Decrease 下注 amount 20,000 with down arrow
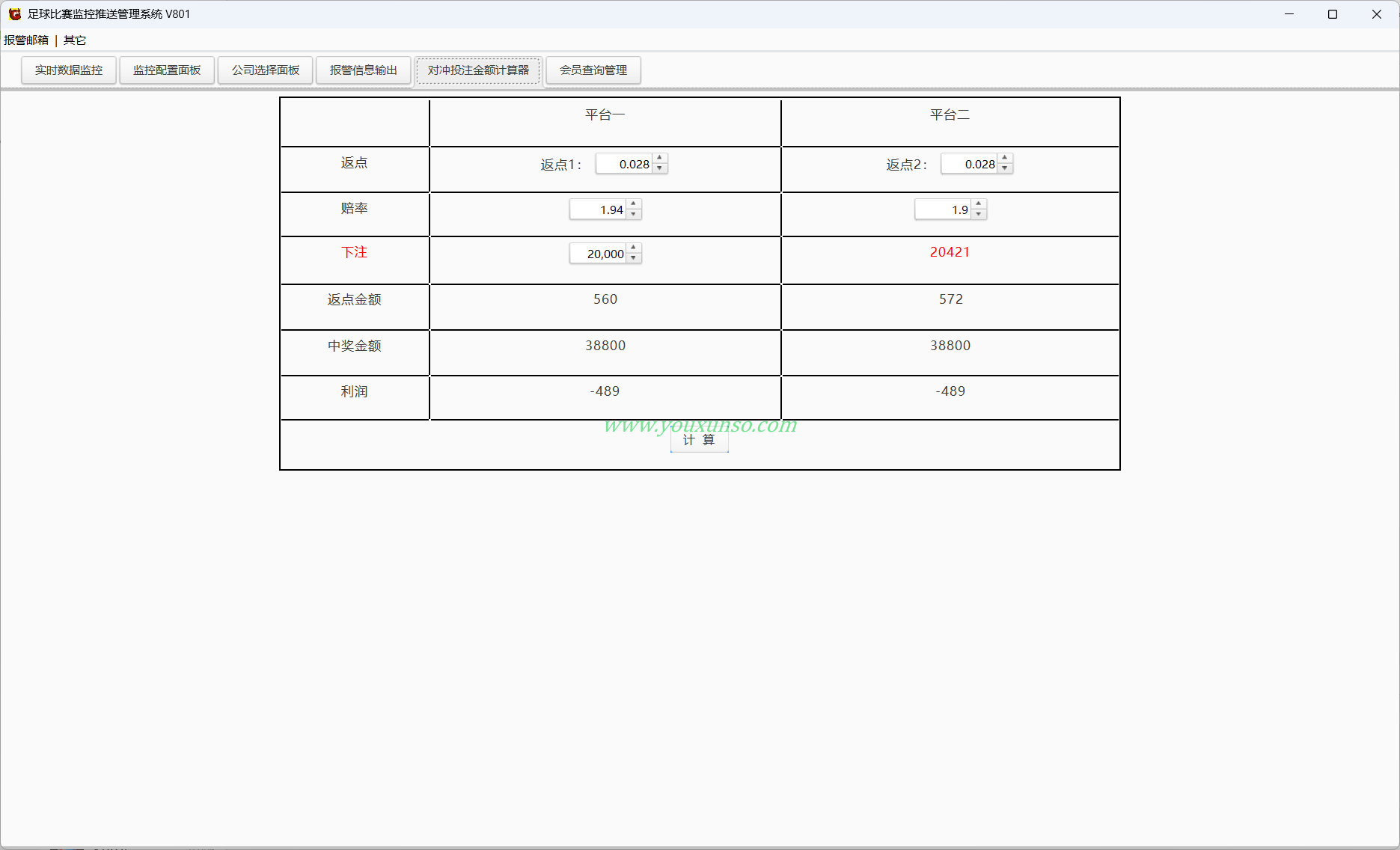Image resolution: width=1400 pixels, height=850 pixels. [x=634, y=258]
